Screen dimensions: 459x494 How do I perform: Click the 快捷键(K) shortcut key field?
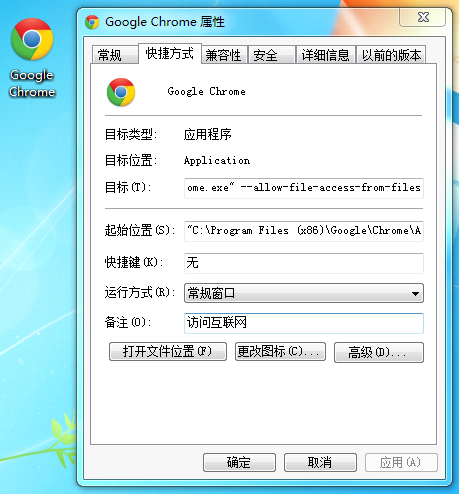[304, 263]
